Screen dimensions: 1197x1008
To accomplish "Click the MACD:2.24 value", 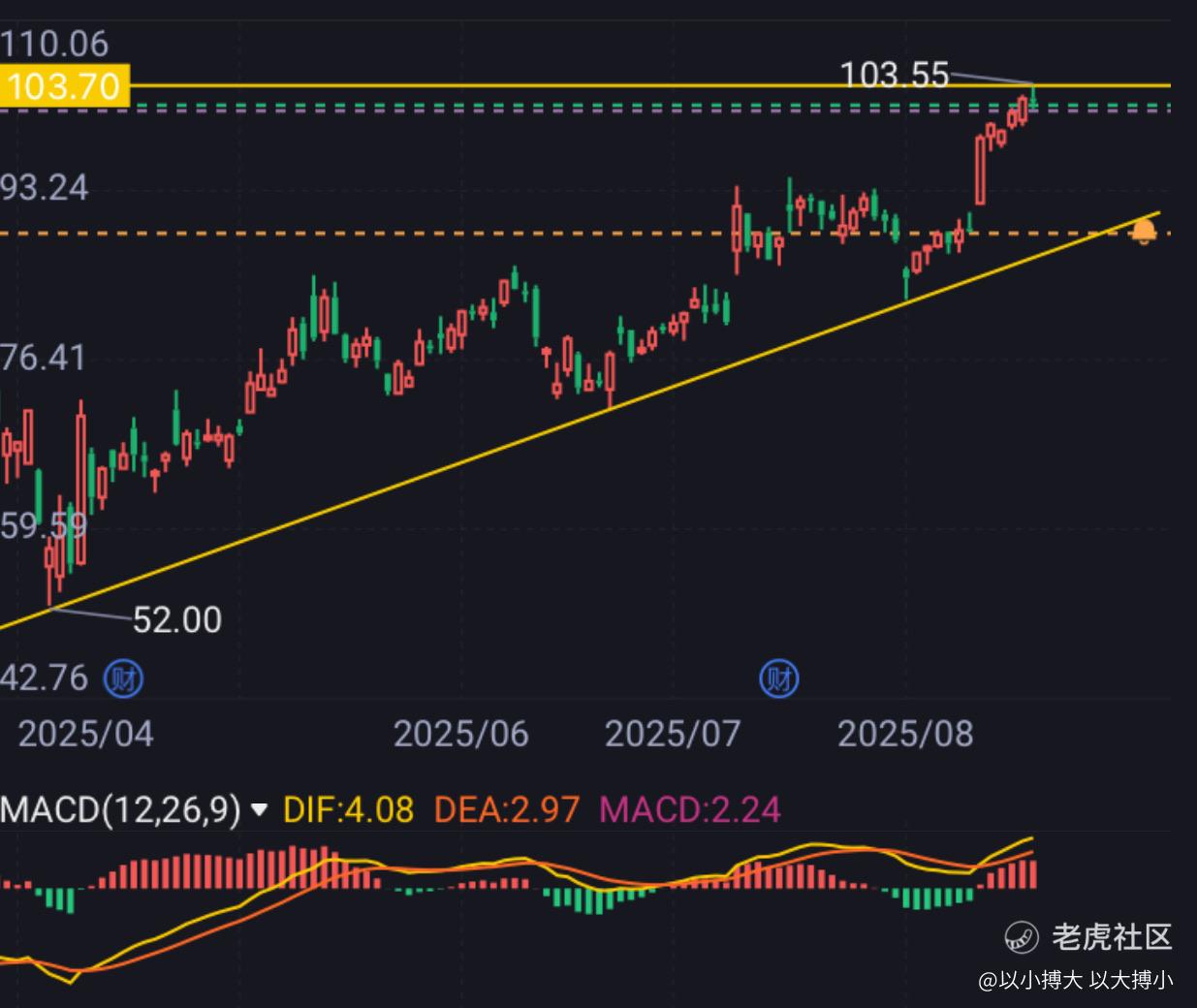I will click(x=690, y=809).
